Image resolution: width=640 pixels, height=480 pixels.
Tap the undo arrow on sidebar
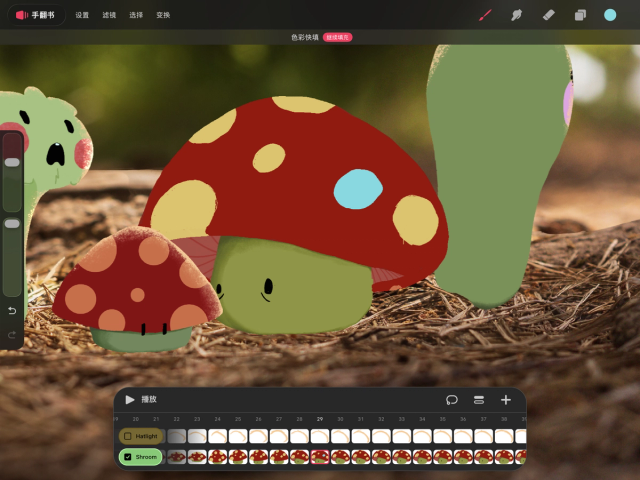[12, 311]
